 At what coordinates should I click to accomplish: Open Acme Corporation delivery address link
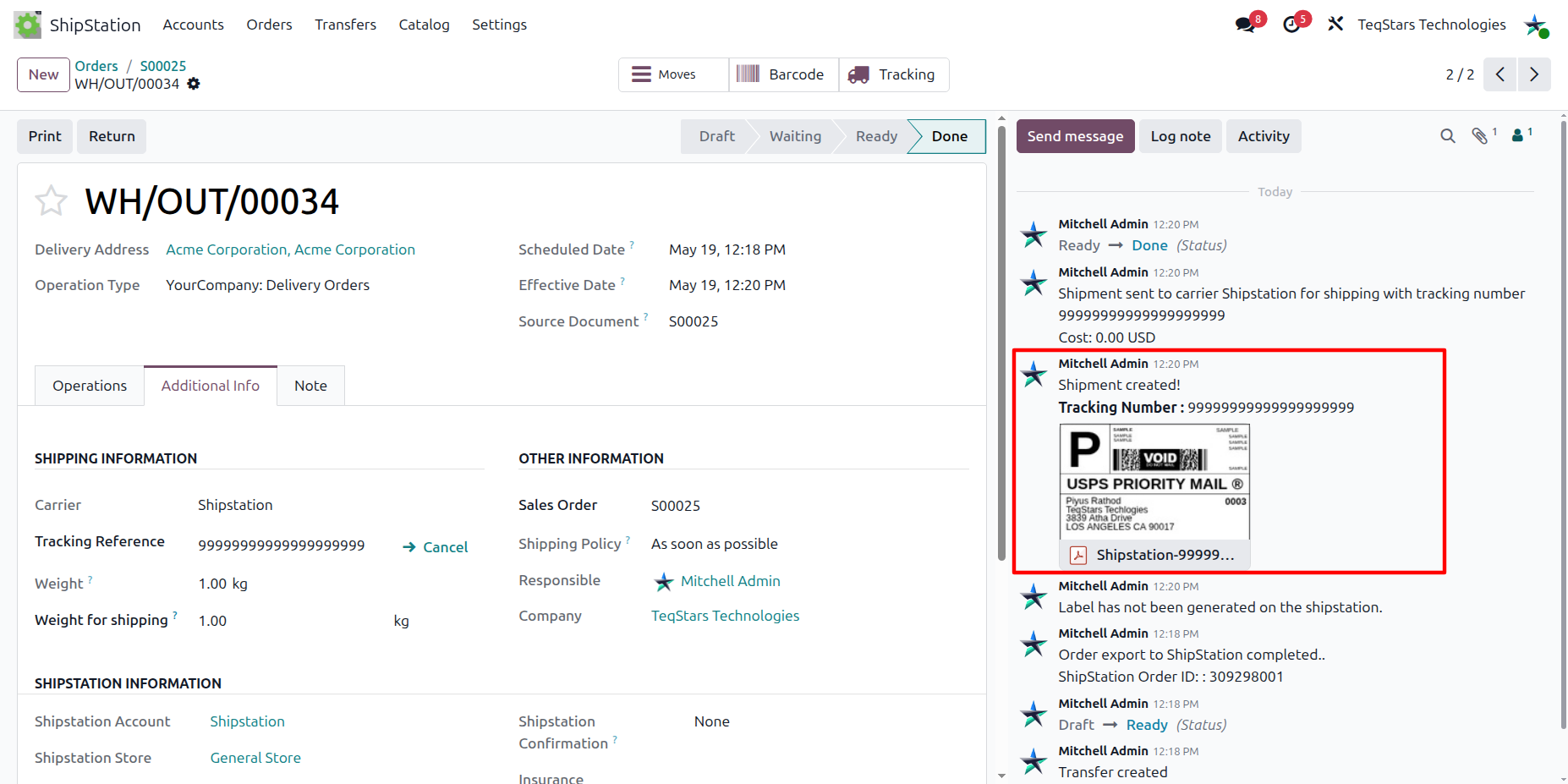290,249
